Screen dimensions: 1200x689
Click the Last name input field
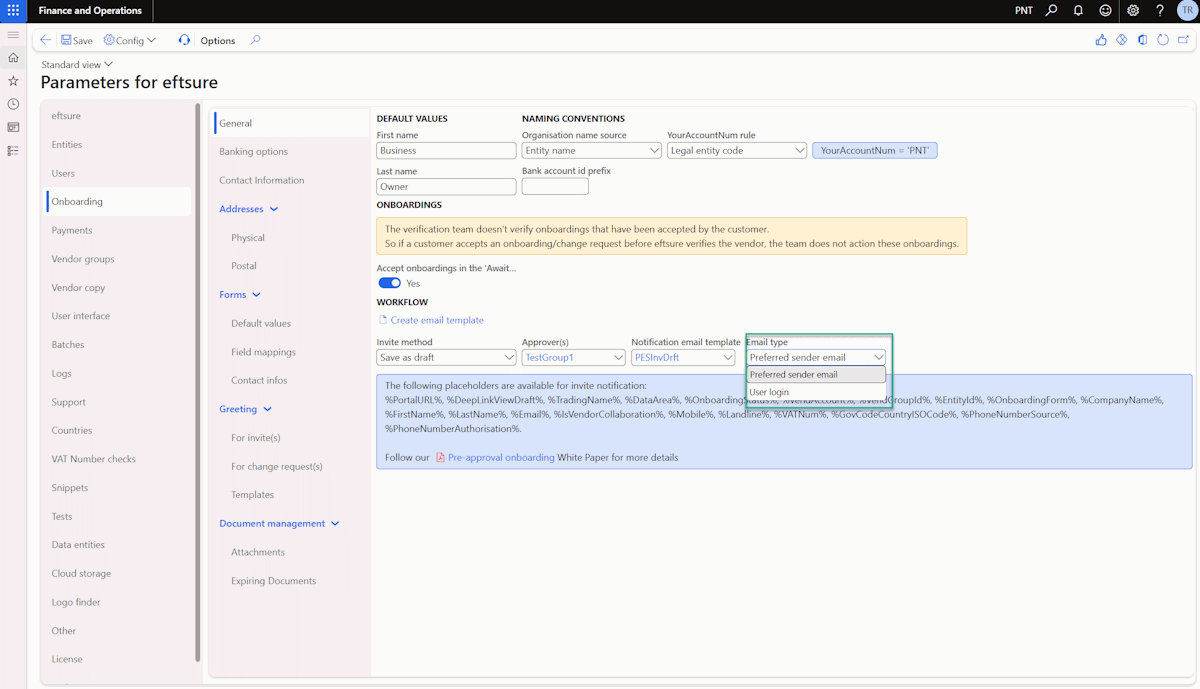[447, 187]
